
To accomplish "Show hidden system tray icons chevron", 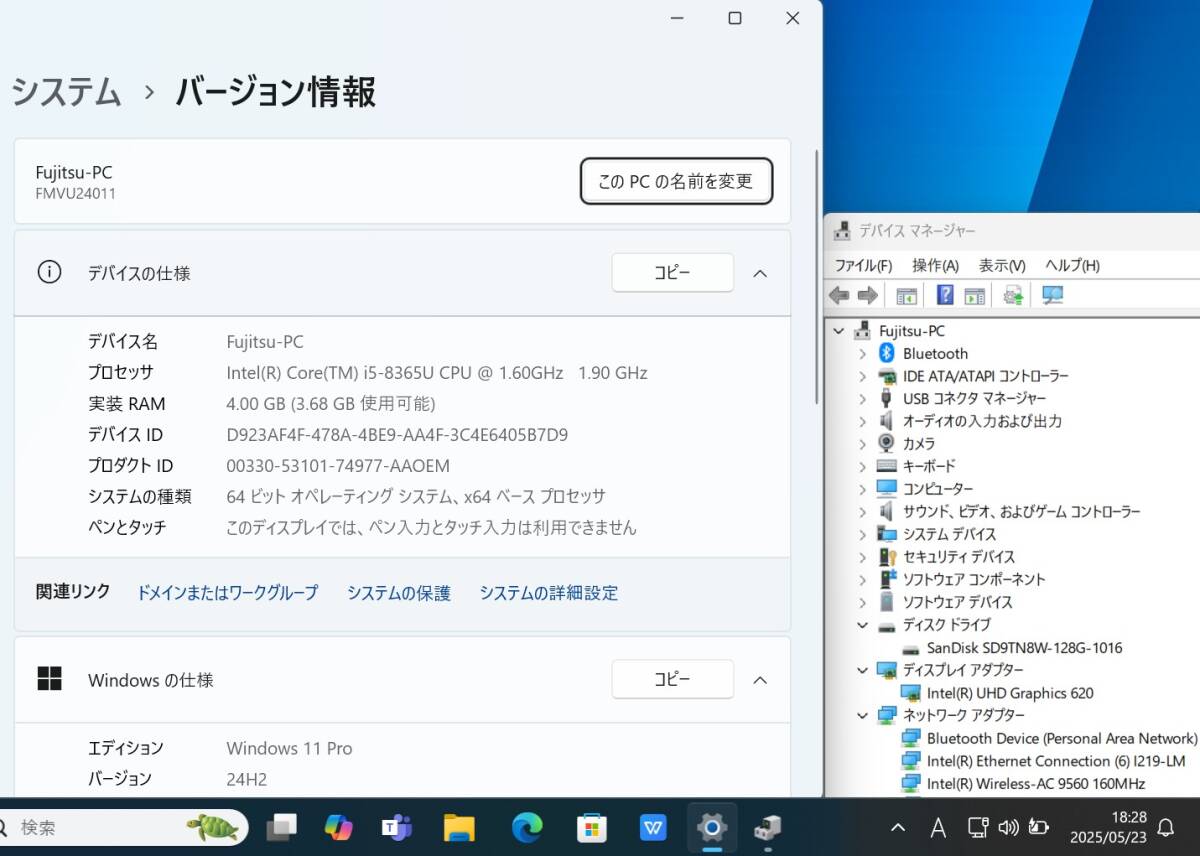I will (x=898, y=827).
